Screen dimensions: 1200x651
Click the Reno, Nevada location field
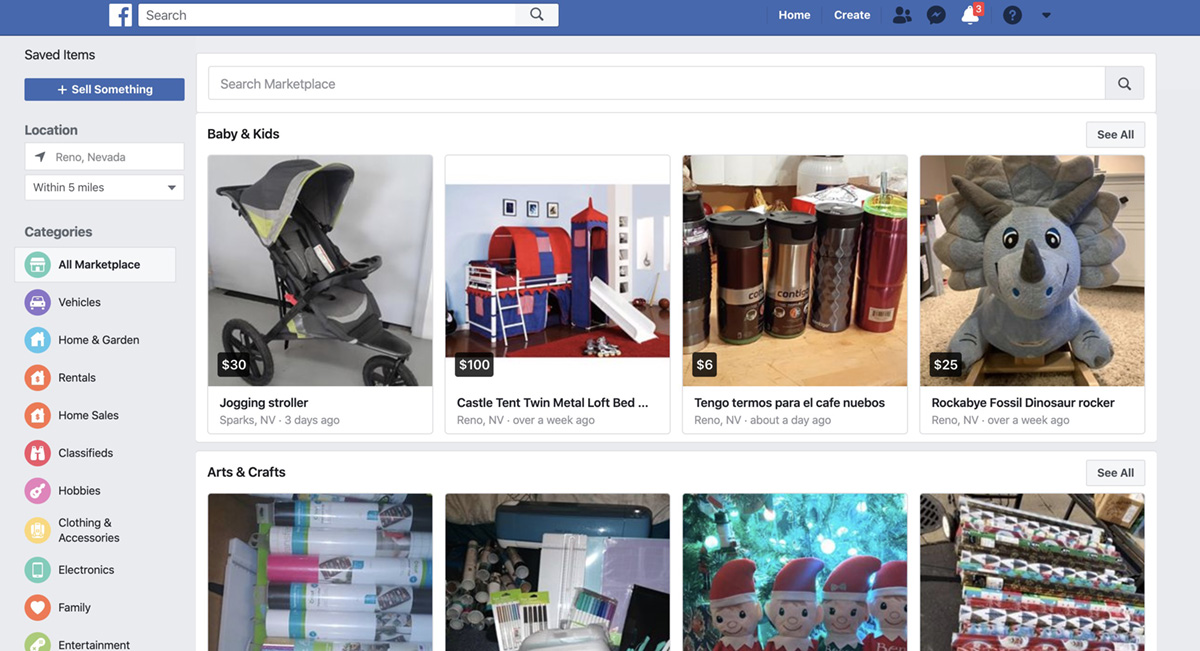[x=104, y=157]
